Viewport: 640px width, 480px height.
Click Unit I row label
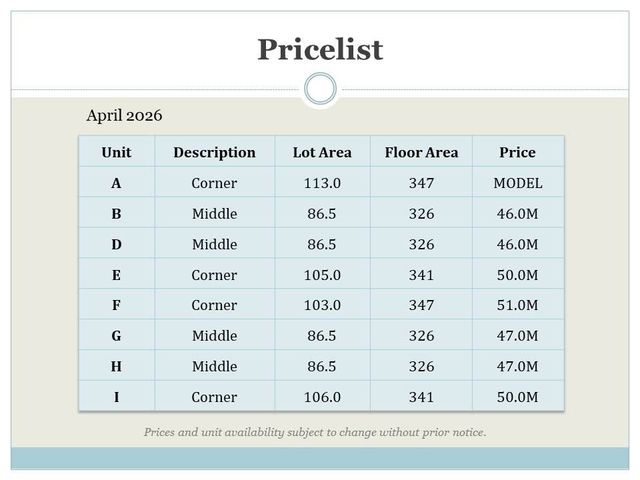click(x=116, y=397)
